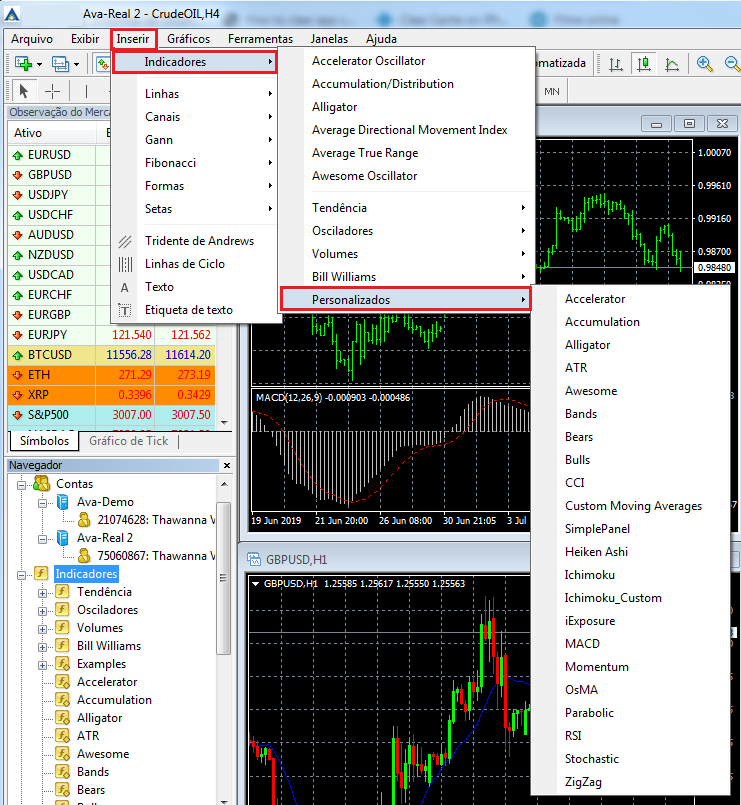The width and height of the screenshot is (741, 805).
Task: Click the zoom in magnifier icon
Action: point(705,64)
